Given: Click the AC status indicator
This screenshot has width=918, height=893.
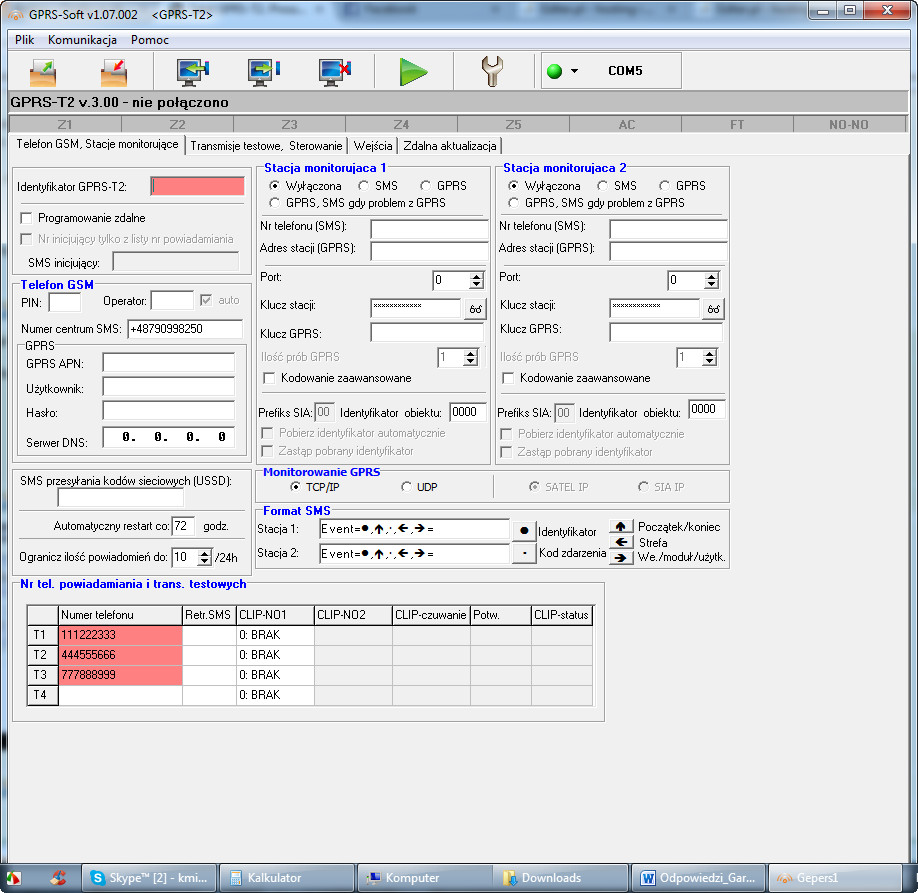Looking at the screenshot, I should coord(625,124).
